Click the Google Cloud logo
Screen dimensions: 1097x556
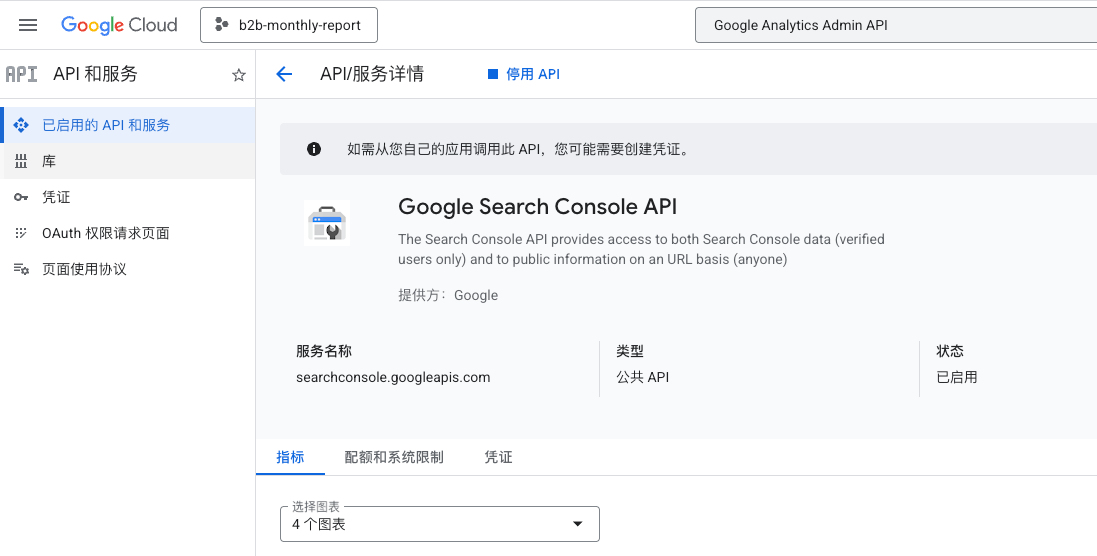[x=119, y=25]
